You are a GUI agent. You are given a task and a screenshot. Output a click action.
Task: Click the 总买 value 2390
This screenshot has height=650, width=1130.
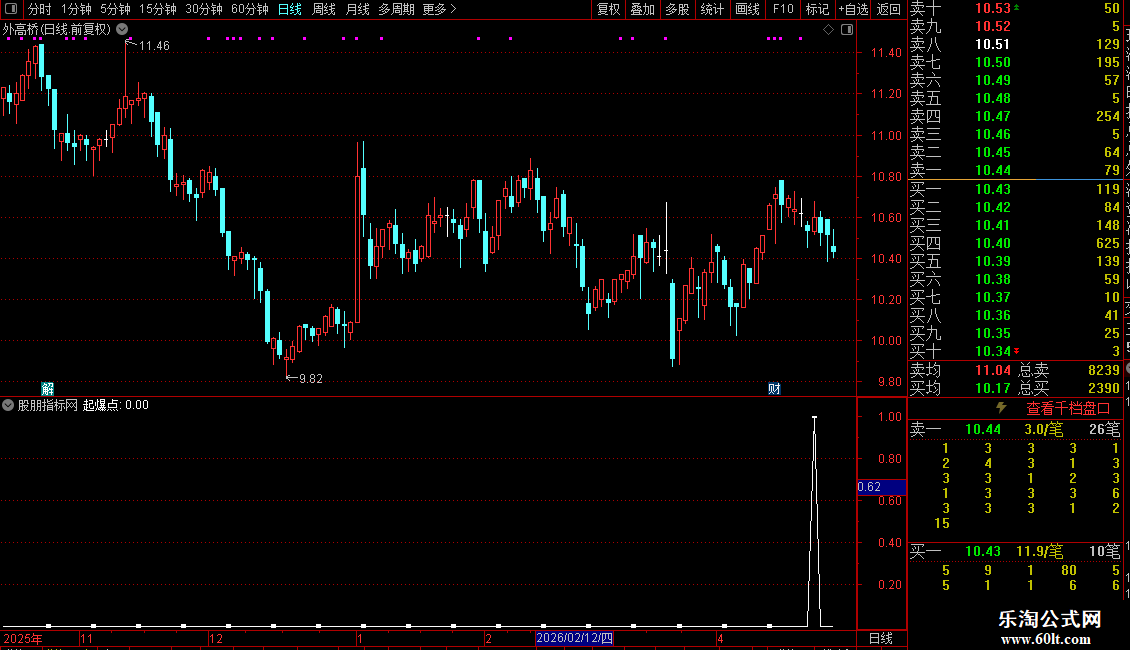click(1103, 388)
